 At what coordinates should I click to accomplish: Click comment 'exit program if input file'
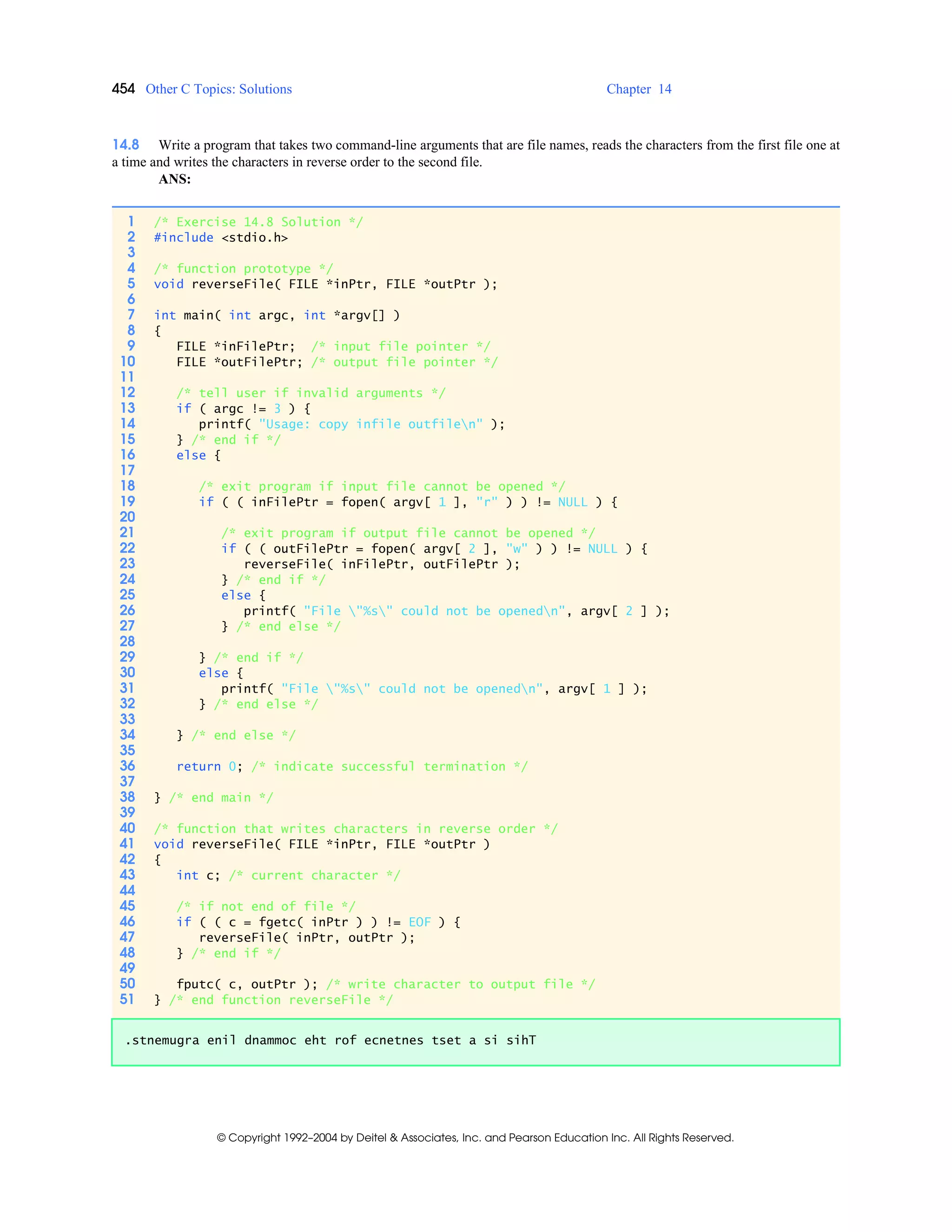tap(382, 486)
